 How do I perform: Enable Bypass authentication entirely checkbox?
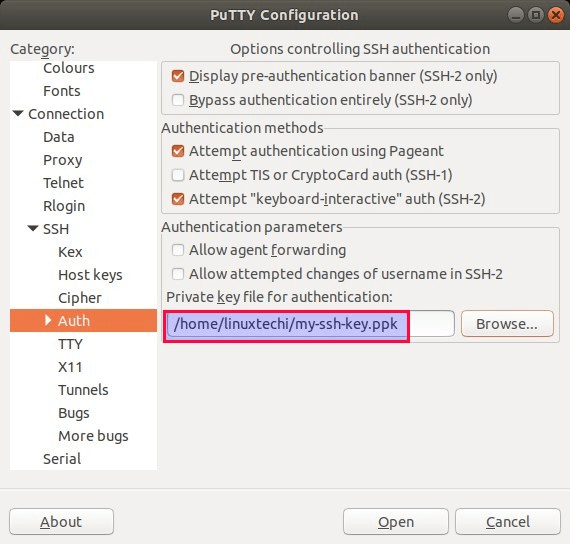click(178, 100)
